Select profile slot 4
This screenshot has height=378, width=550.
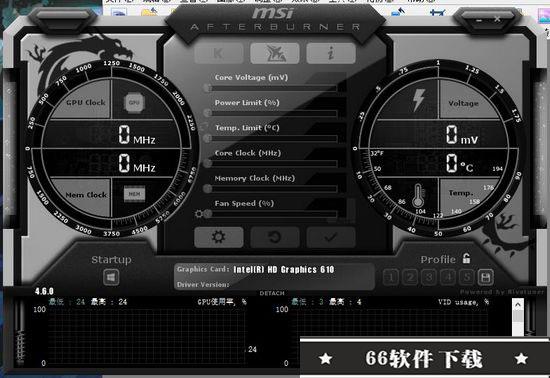448,278
